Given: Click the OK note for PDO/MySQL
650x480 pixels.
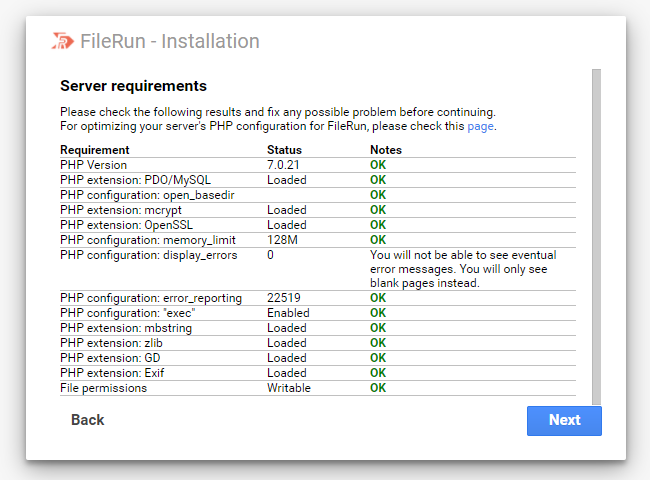Looking at the screenshot, I should (378, 180).
